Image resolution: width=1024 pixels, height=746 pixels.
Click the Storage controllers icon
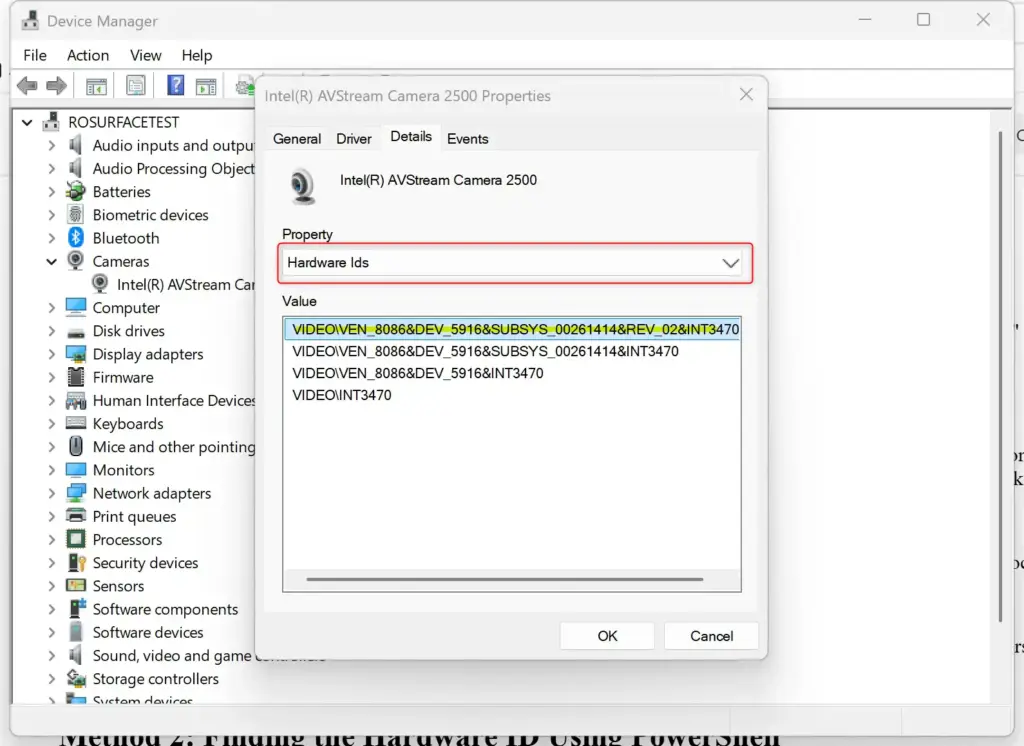tap(76, 678)
